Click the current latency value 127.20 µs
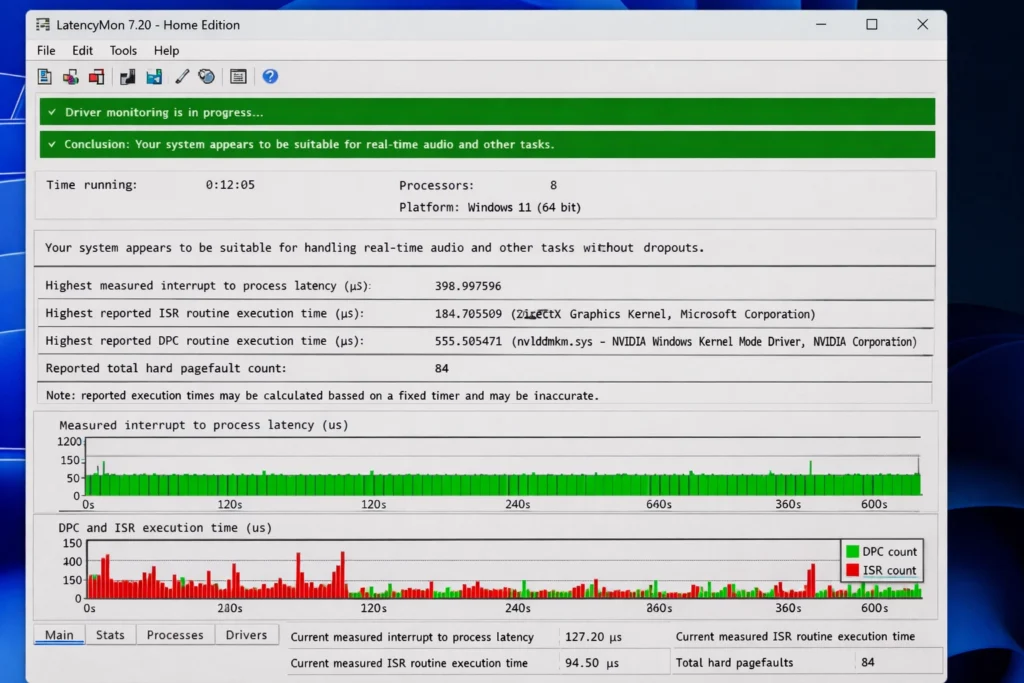The image size is (1024, 683). click(x=593, y=637)
